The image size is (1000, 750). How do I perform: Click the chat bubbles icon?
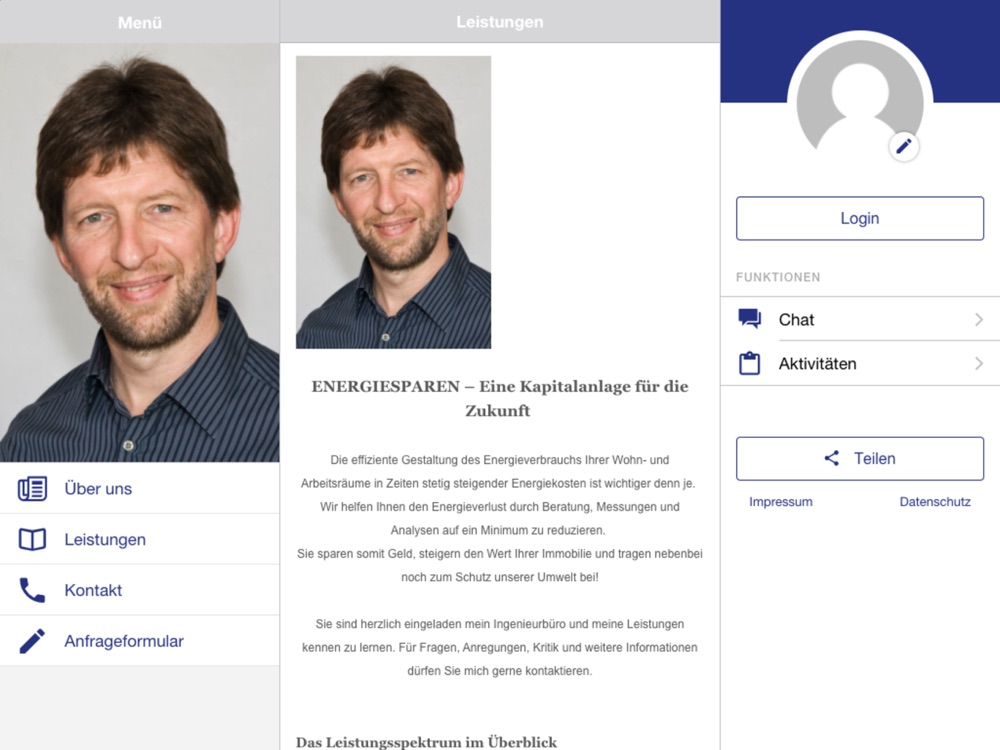coord(749,318)
